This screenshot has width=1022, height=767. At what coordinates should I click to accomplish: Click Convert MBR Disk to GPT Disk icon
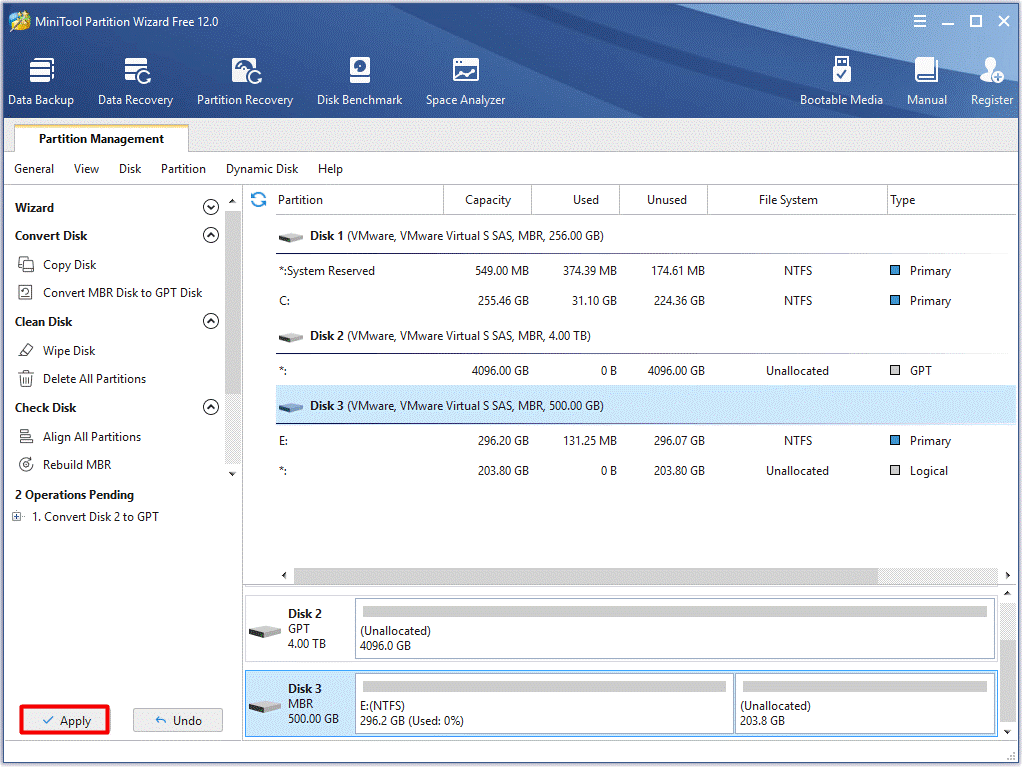click(x=25, y=293)
